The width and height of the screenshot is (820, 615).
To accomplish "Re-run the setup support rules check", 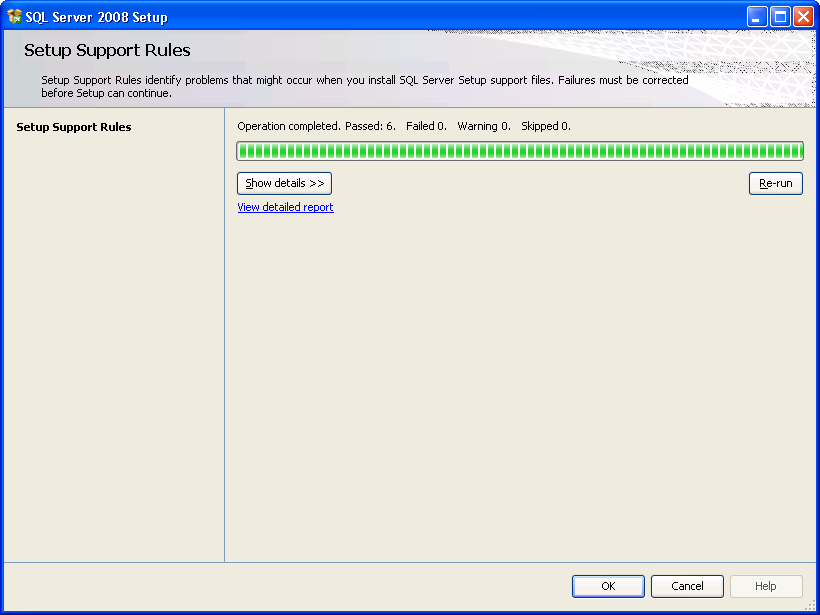I will (x=776, y=184).
